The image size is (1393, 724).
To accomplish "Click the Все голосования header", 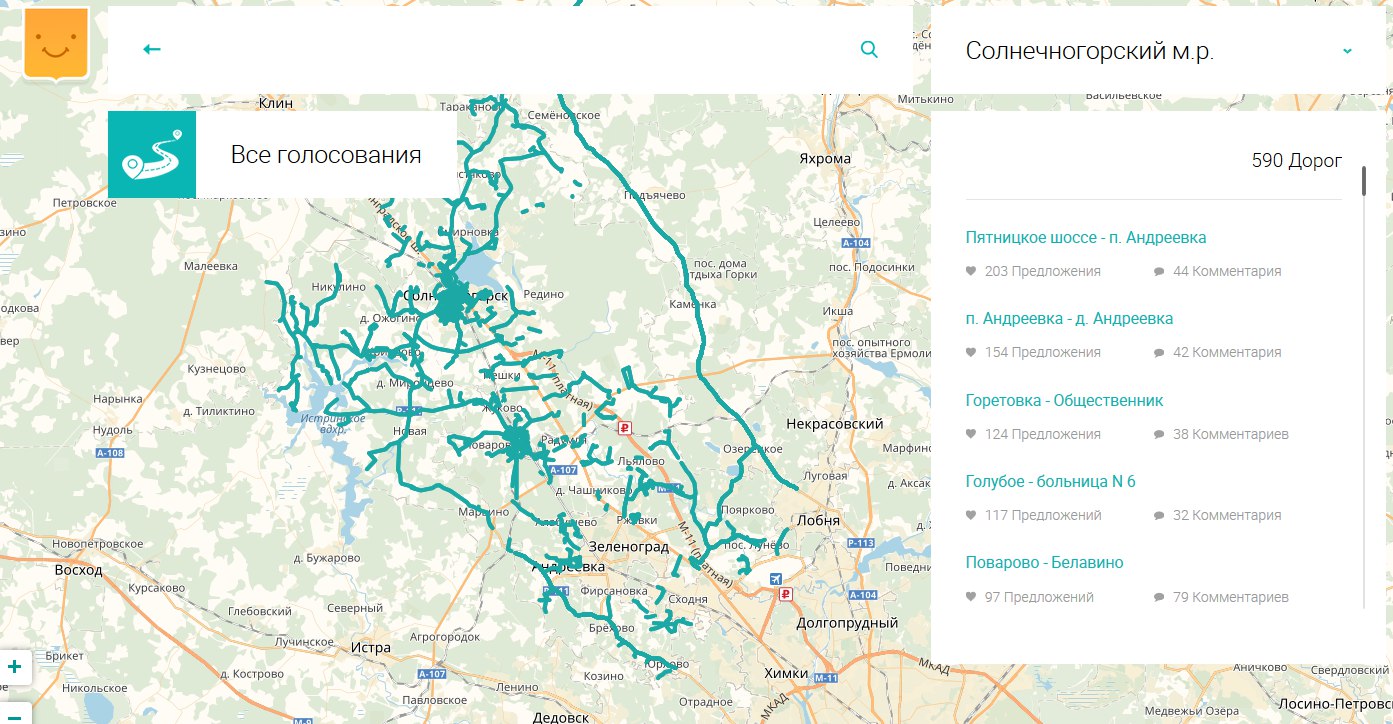I will (x=326, y=153).
